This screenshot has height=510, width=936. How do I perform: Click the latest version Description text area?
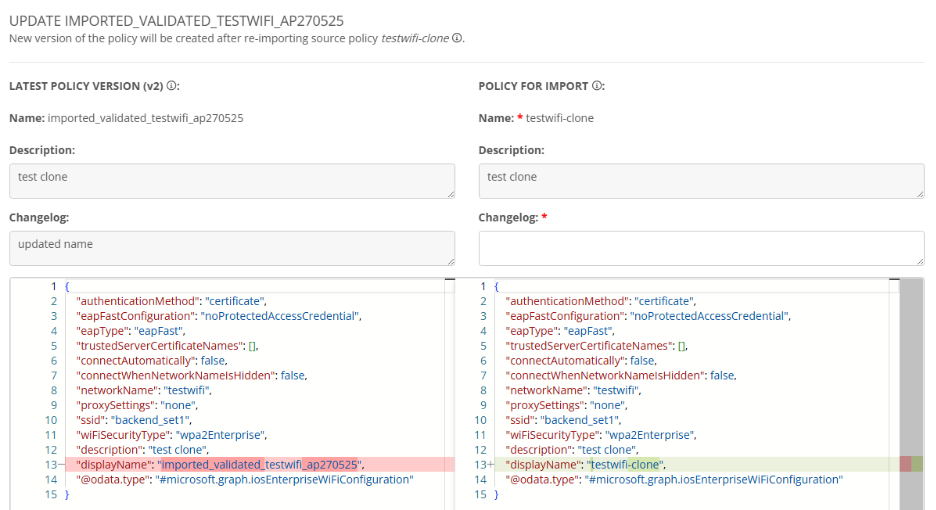tap(230, 181)
